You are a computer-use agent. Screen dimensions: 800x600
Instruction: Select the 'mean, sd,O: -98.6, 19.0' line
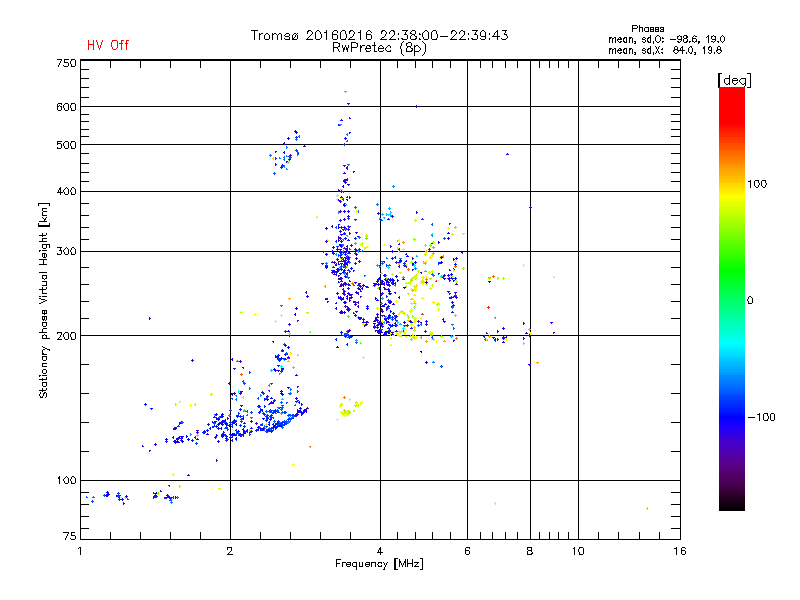666,39
